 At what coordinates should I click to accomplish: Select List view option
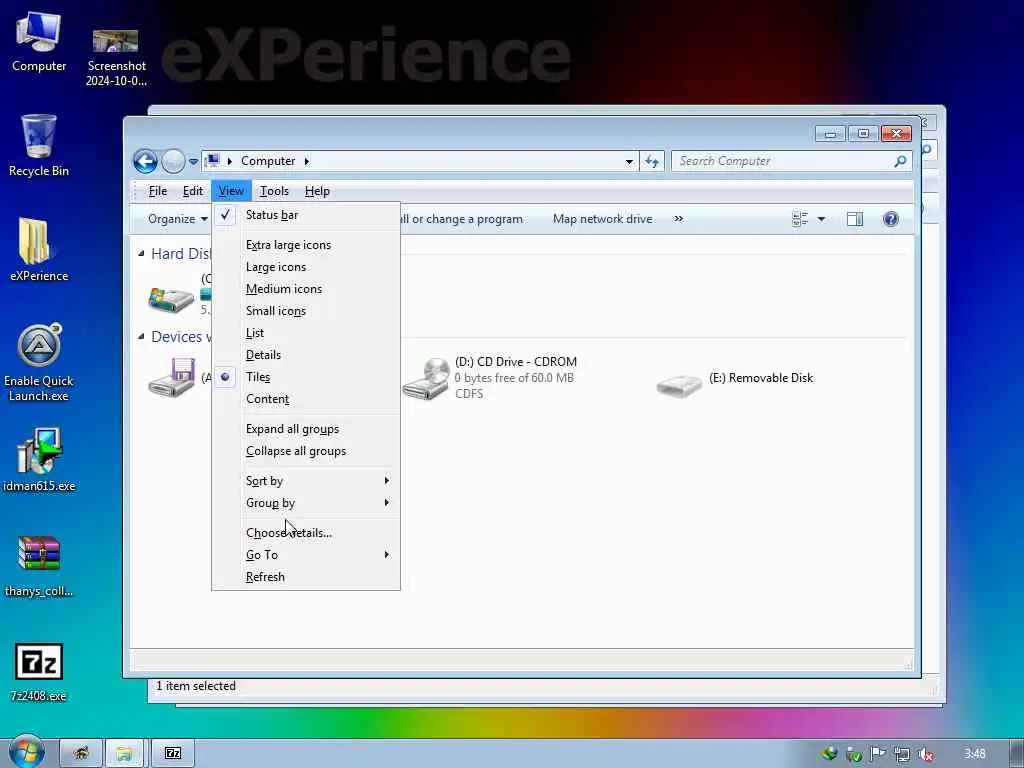tap(306, 333)
